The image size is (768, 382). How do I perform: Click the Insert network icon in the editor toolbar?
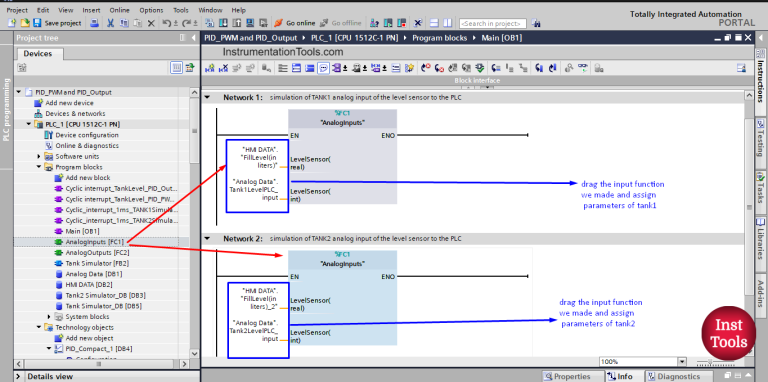click(x=210, y=68)
